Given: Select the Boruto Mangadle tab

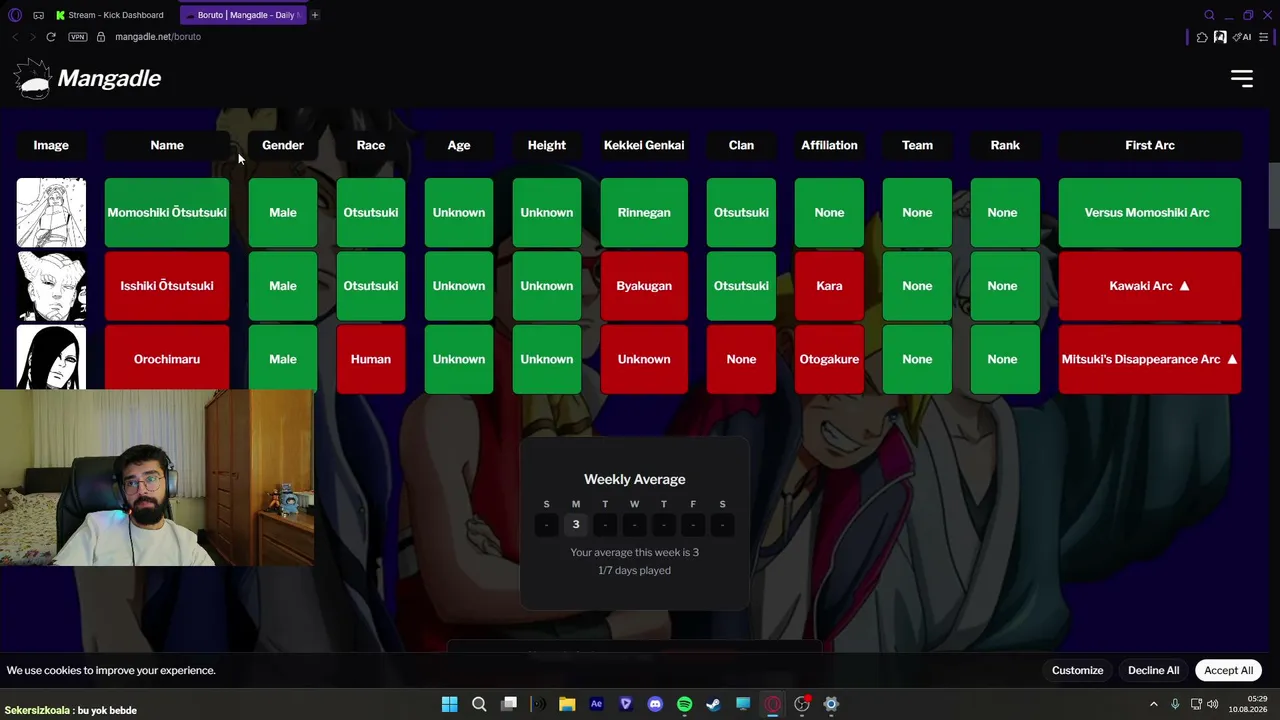Looking at the screenshot, I should 243,15.
